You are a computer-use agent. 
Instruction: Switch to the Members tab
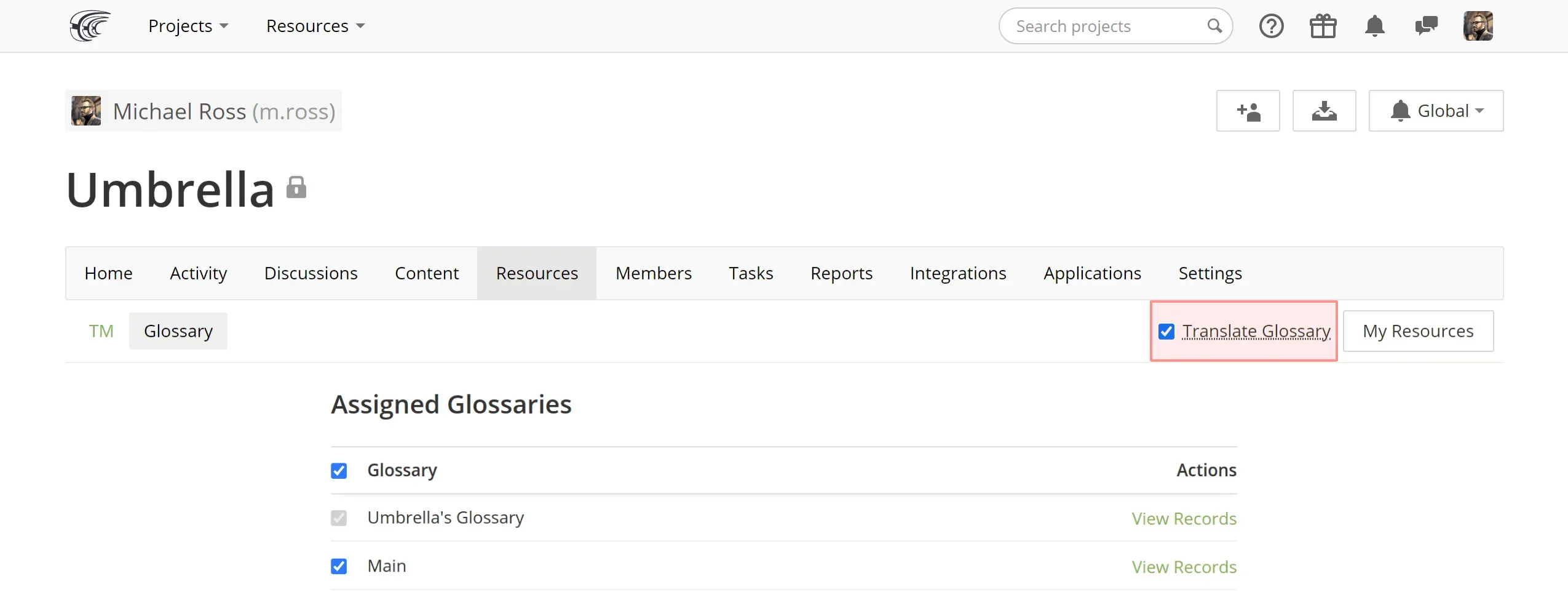pos(653,273)
